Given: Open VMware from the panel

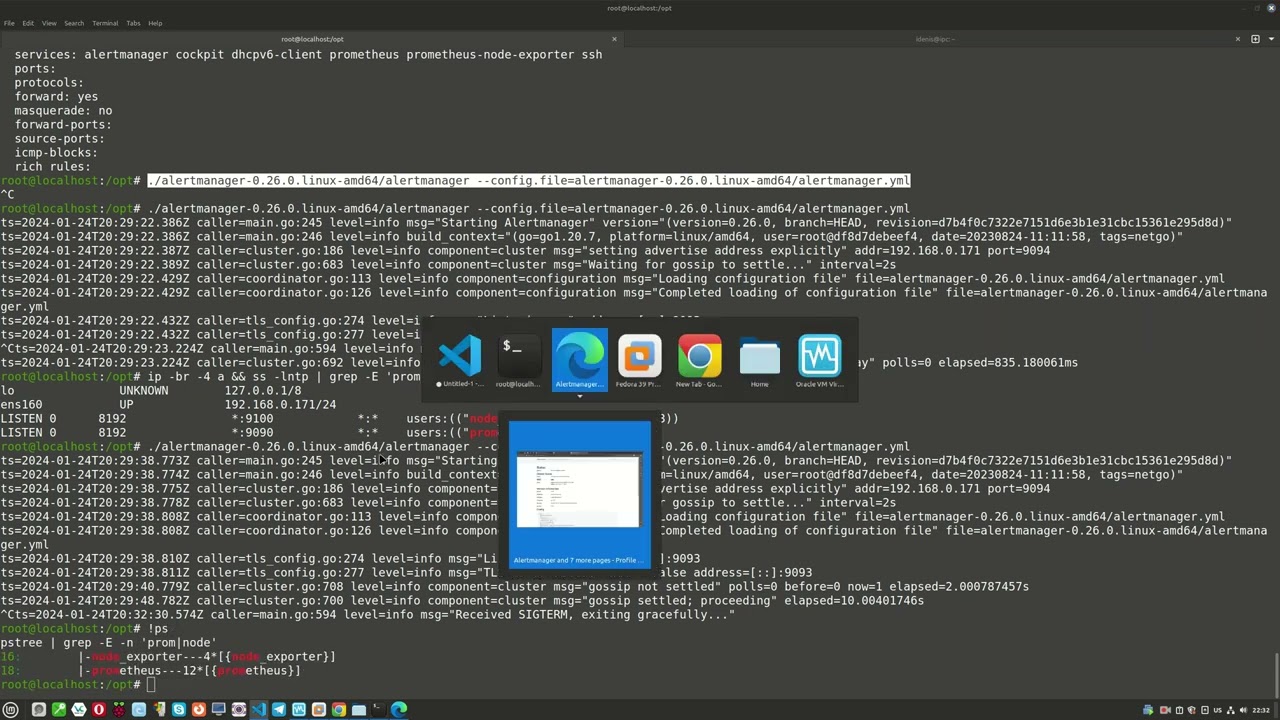Looking at the screenshot, I should coord(319,710).
